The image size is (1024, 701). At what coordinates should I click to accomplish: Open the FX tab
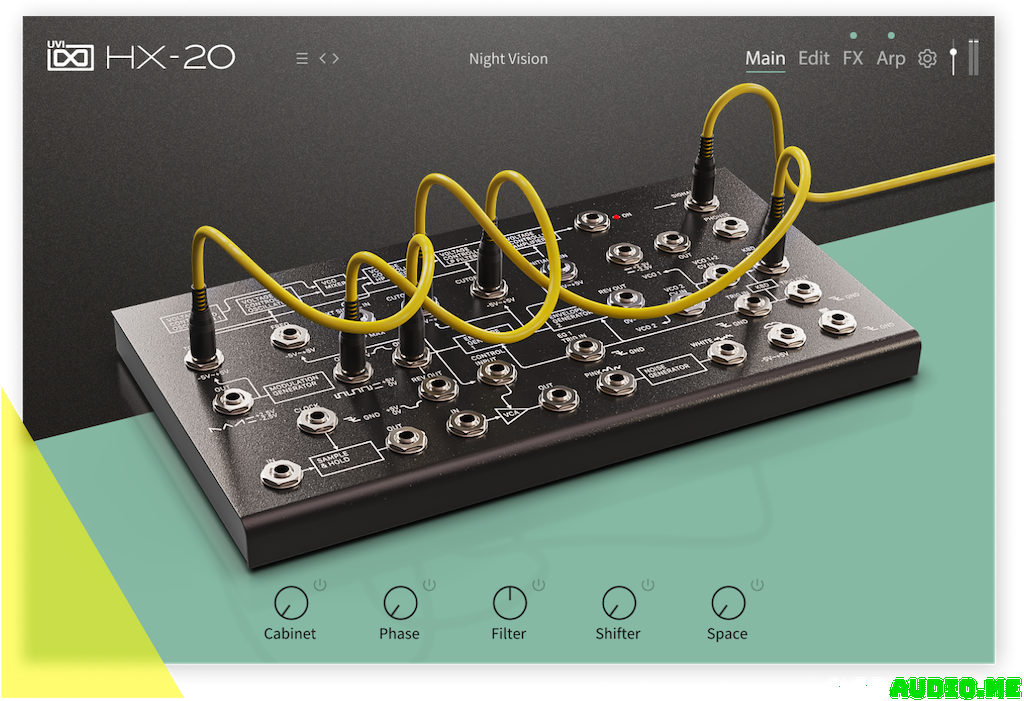tap(853, 58)
